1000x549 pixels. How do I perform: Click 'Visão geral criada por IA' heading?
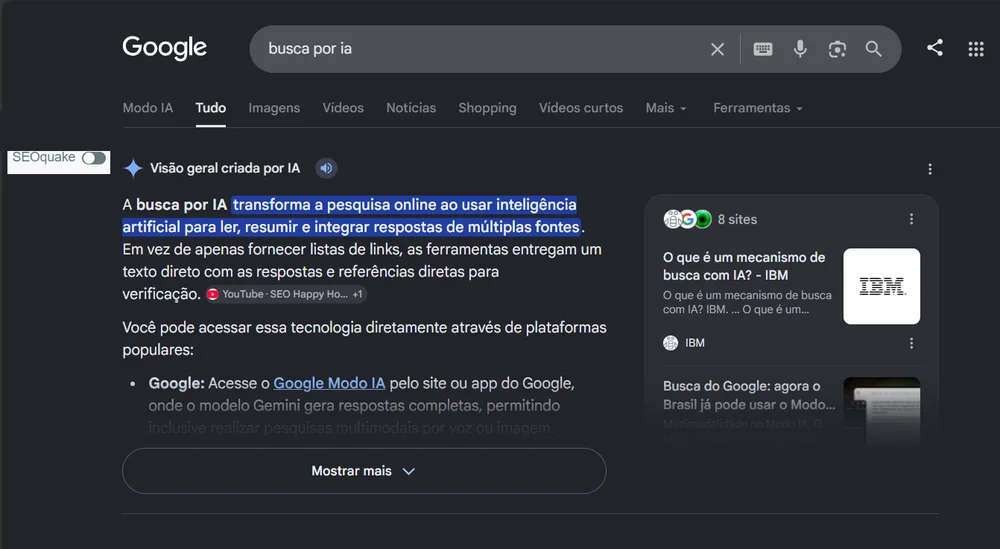pos(224,168)
